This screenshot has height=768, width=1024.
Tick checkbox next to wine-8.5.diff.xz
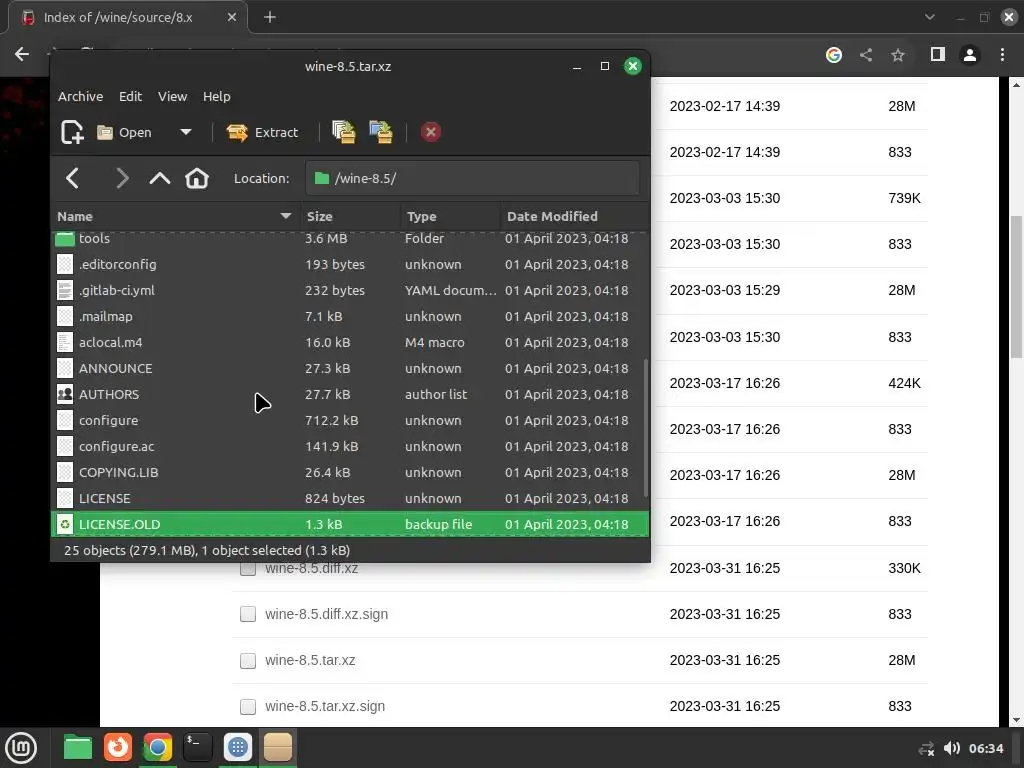(x=248, y=568)
